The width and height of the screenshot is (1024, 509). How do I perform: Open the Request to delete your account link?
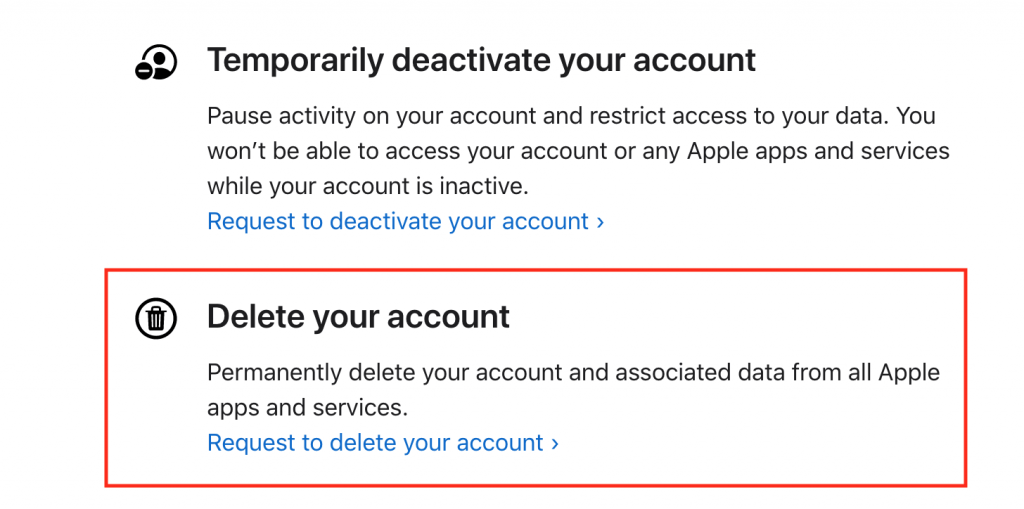pos(383,443)
